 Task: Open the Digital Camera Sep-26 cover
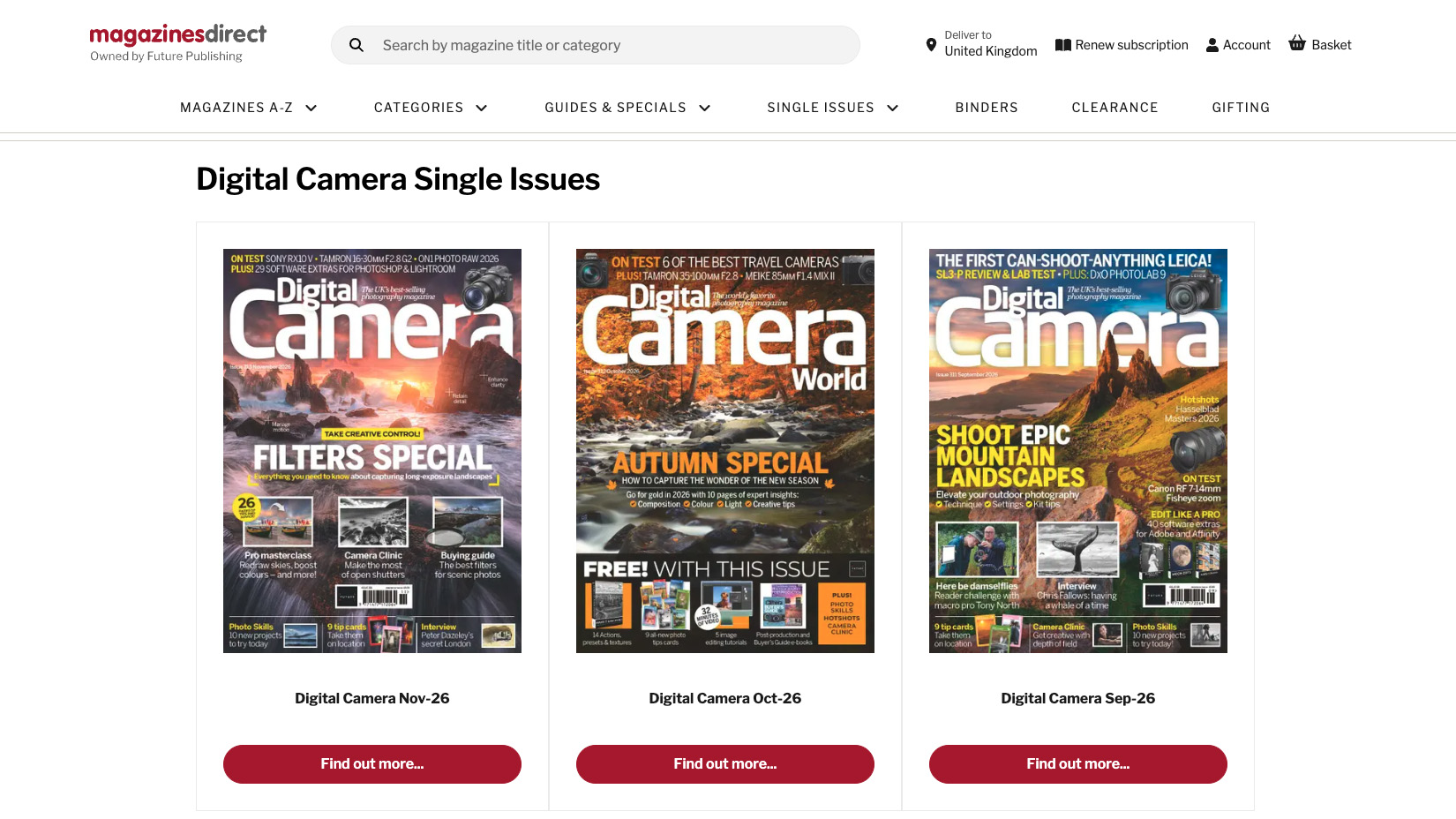click(x=1078, y=451)
